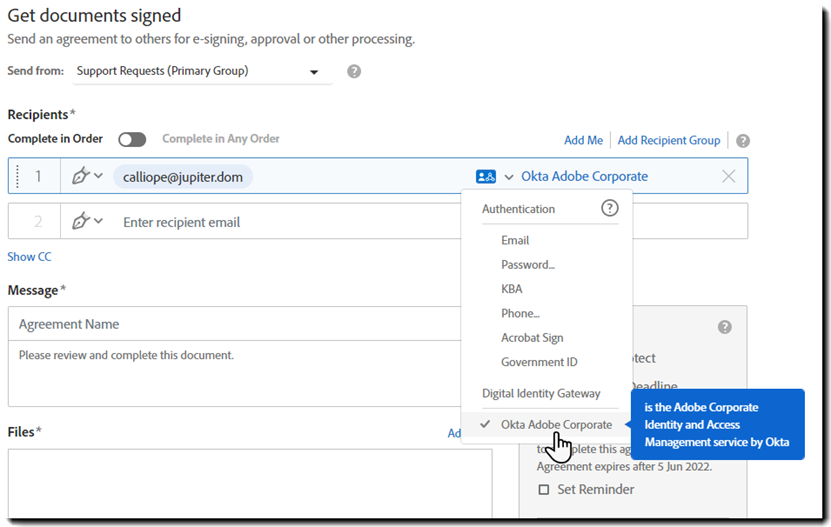Click the blue identity authentication icon
This screenshot has width=831, height=527.
point(486,176)
